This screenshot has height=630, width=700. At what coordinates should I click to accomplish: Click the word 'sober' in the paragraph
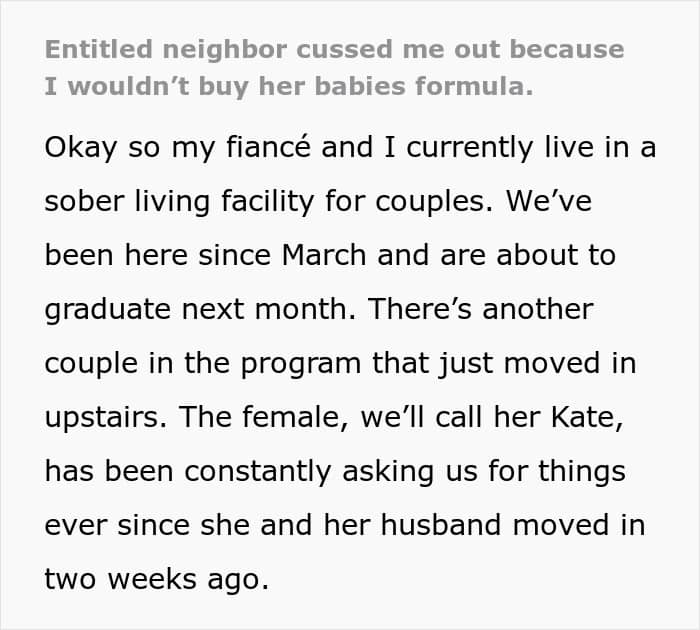coord(84,201)
